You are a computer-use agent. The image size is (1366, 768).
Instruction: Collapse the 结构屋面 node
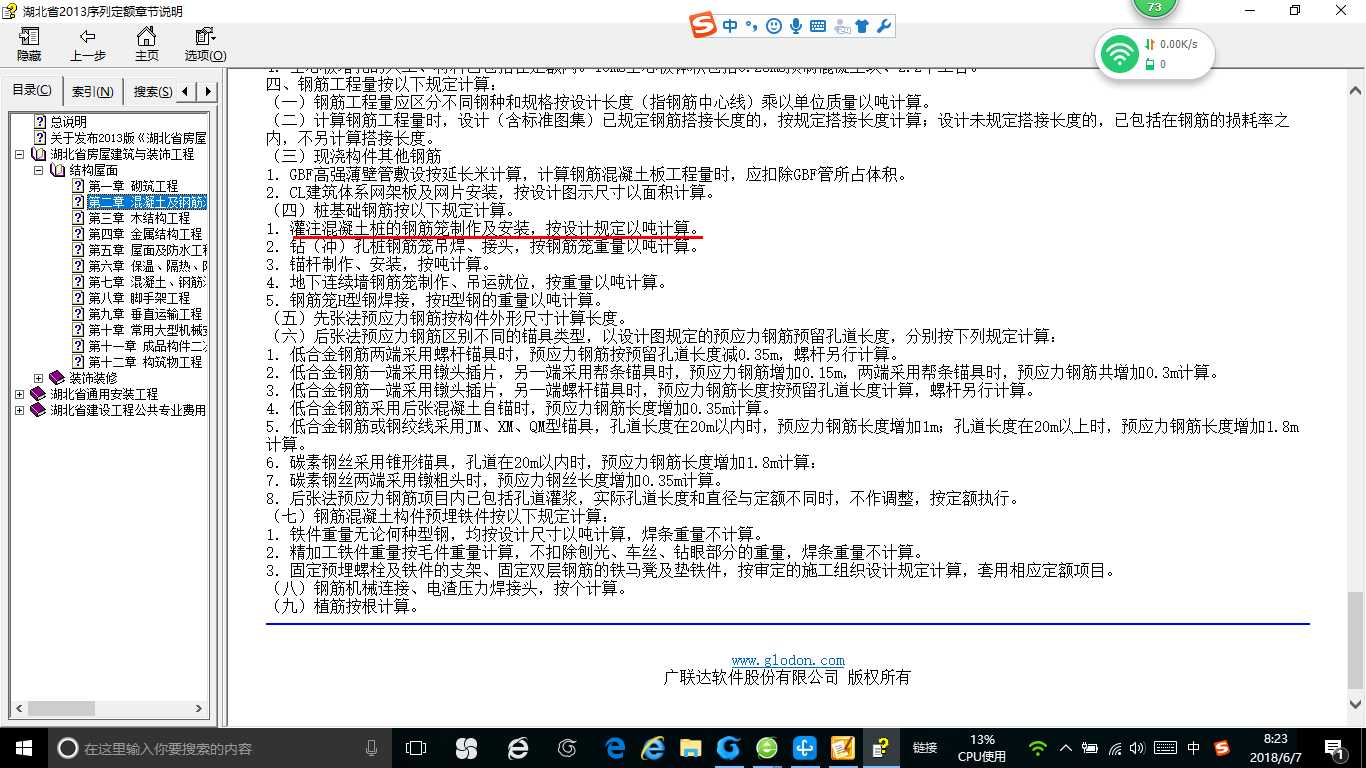(x=38, y=171)
